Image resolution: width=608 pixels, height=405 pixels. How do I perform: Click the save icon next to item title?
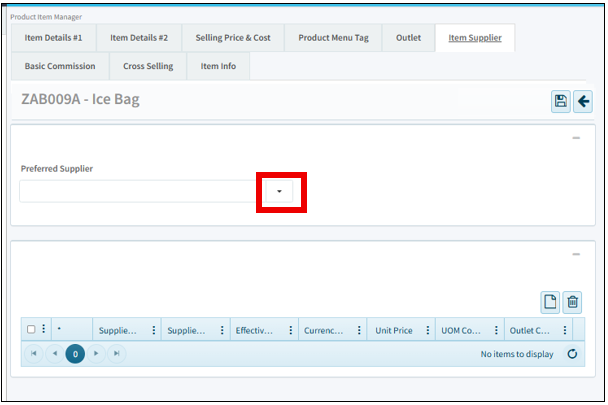point(561,101)
